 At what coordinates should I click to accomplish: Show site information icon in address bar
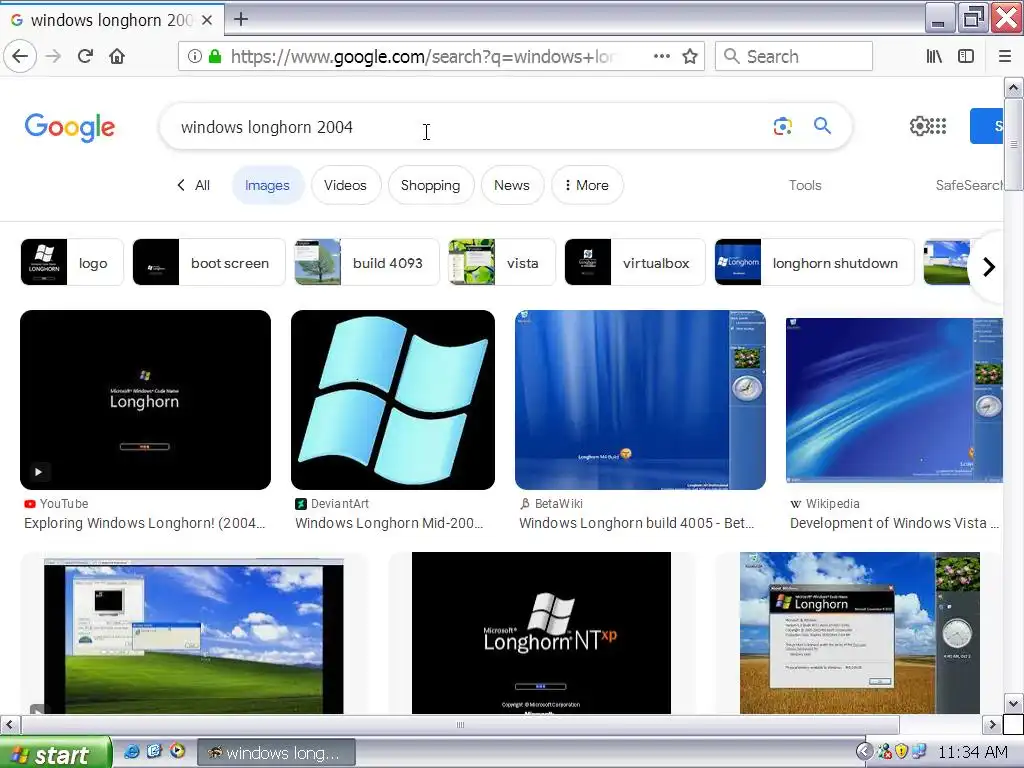coord(195,56)
